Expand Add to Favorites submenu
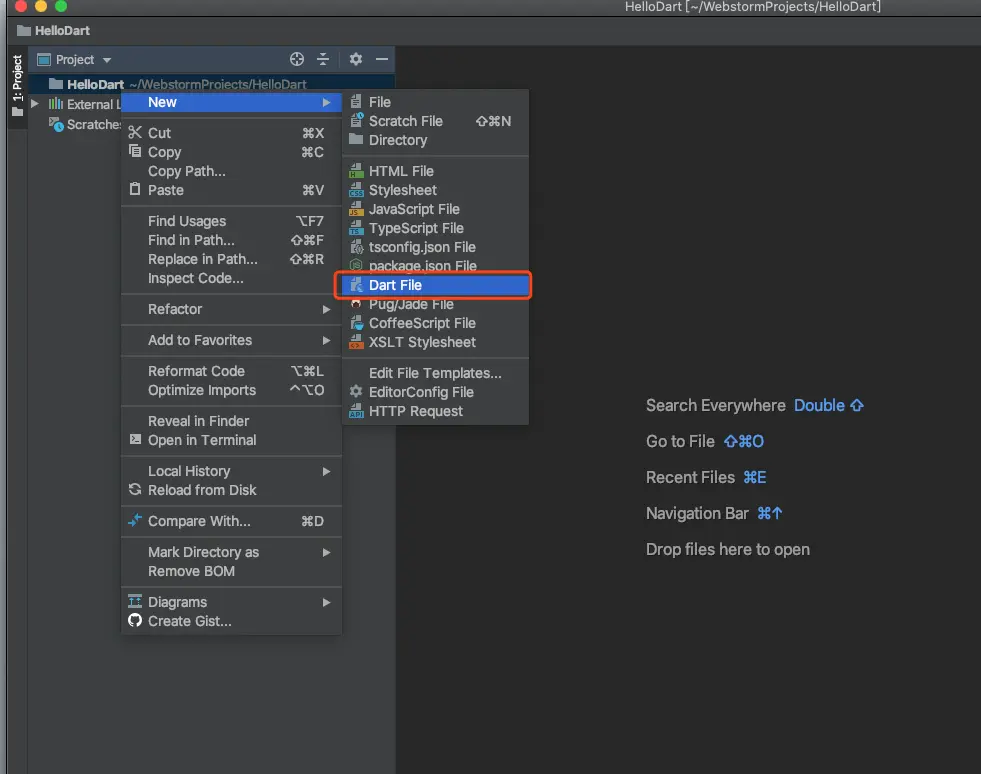 [231, 340]
